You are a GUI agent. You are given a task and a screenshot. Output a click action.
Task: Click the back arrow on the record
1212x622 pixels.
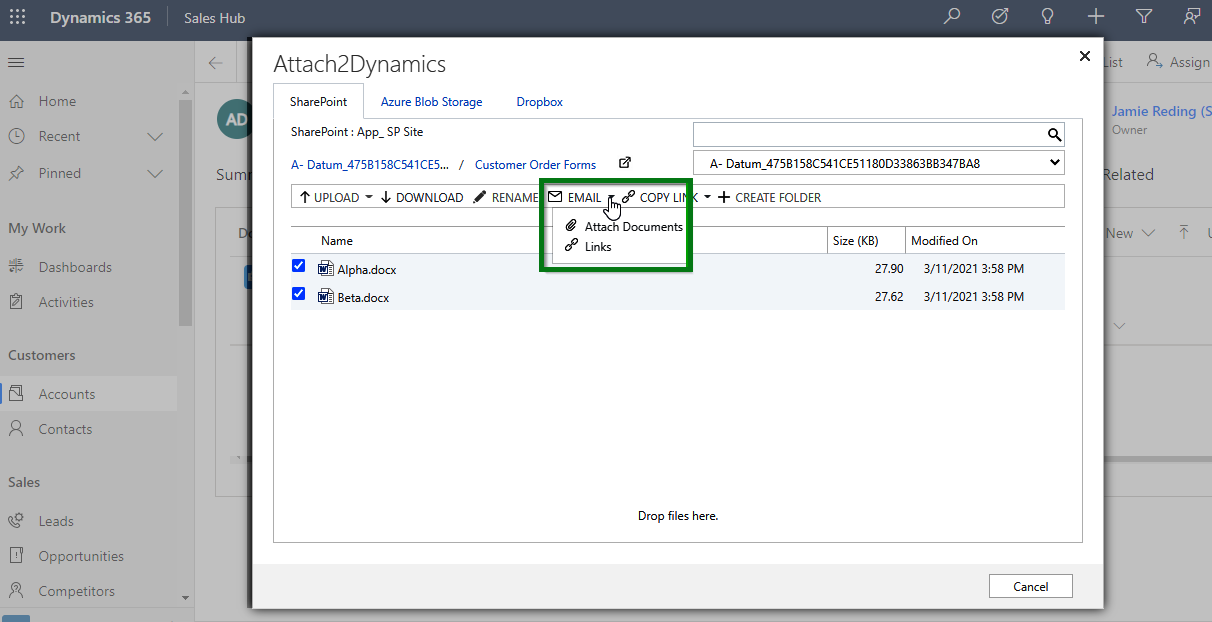pyautogui.click(x=216, y=63)
